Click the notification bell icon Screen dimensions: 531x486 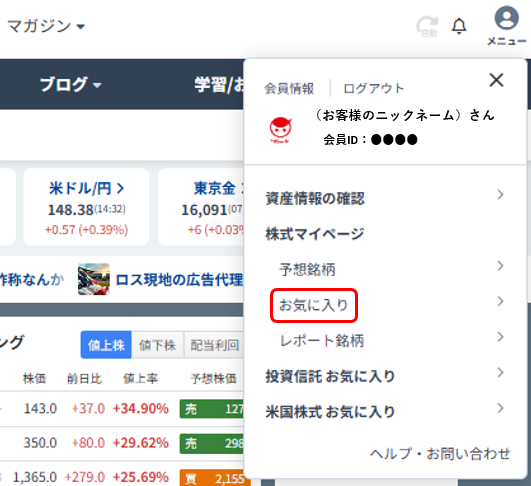459,26
